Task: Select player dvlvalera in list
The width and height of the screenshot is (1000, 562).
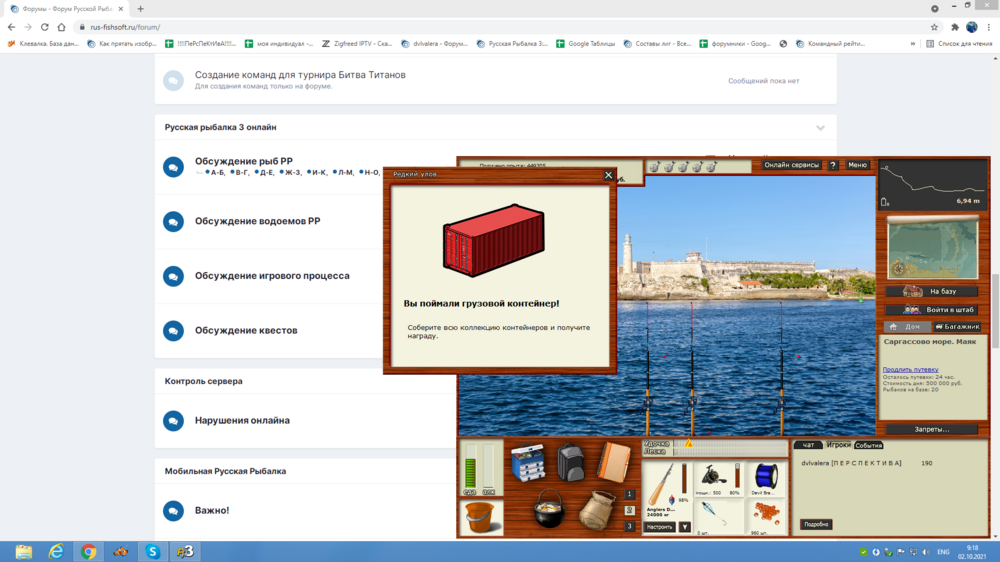Action: point(851,463)
